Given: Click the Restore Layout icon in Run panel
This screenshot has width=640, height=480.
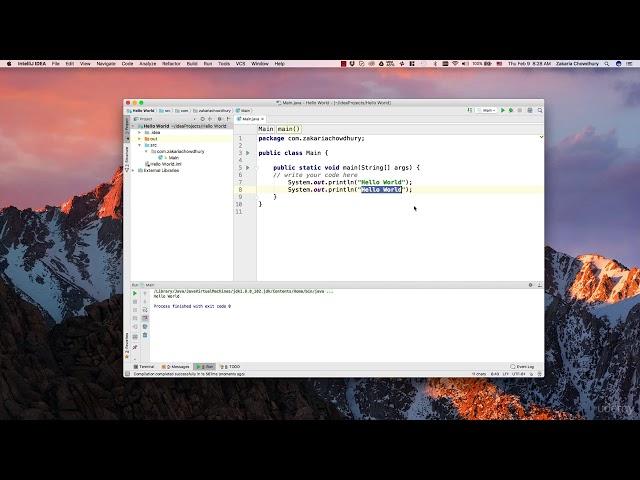Looking at the screenshot, I should tap(135, 337).
